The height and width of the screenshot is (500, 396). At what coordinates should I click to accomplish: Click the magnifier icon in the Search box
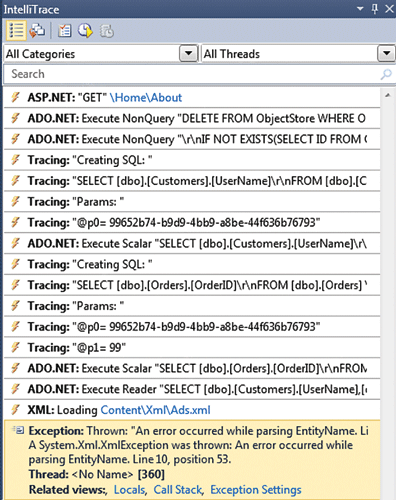click(x=386, y=74)
